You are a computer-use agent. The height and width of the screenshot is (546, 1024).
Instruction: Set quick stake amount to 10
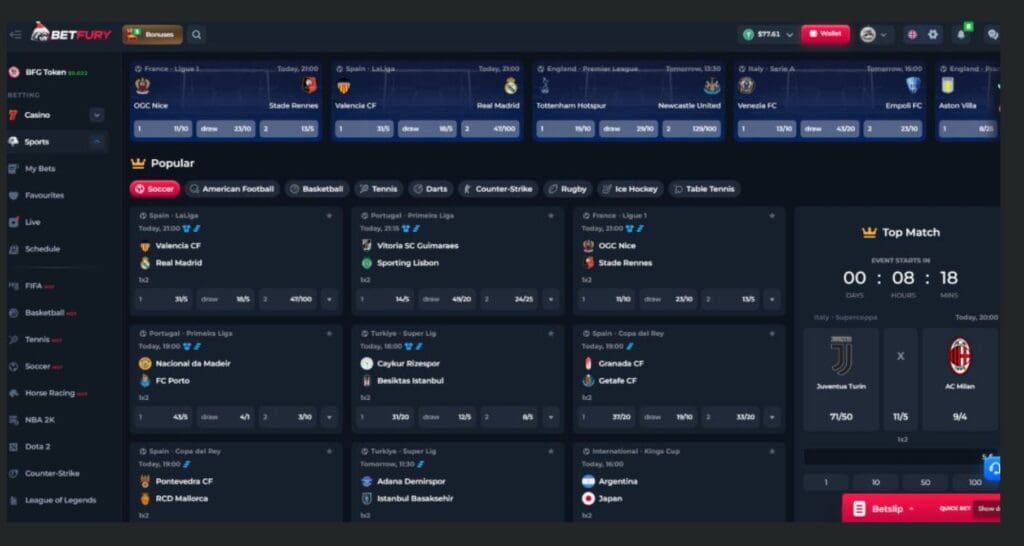[x=876, y=483]
